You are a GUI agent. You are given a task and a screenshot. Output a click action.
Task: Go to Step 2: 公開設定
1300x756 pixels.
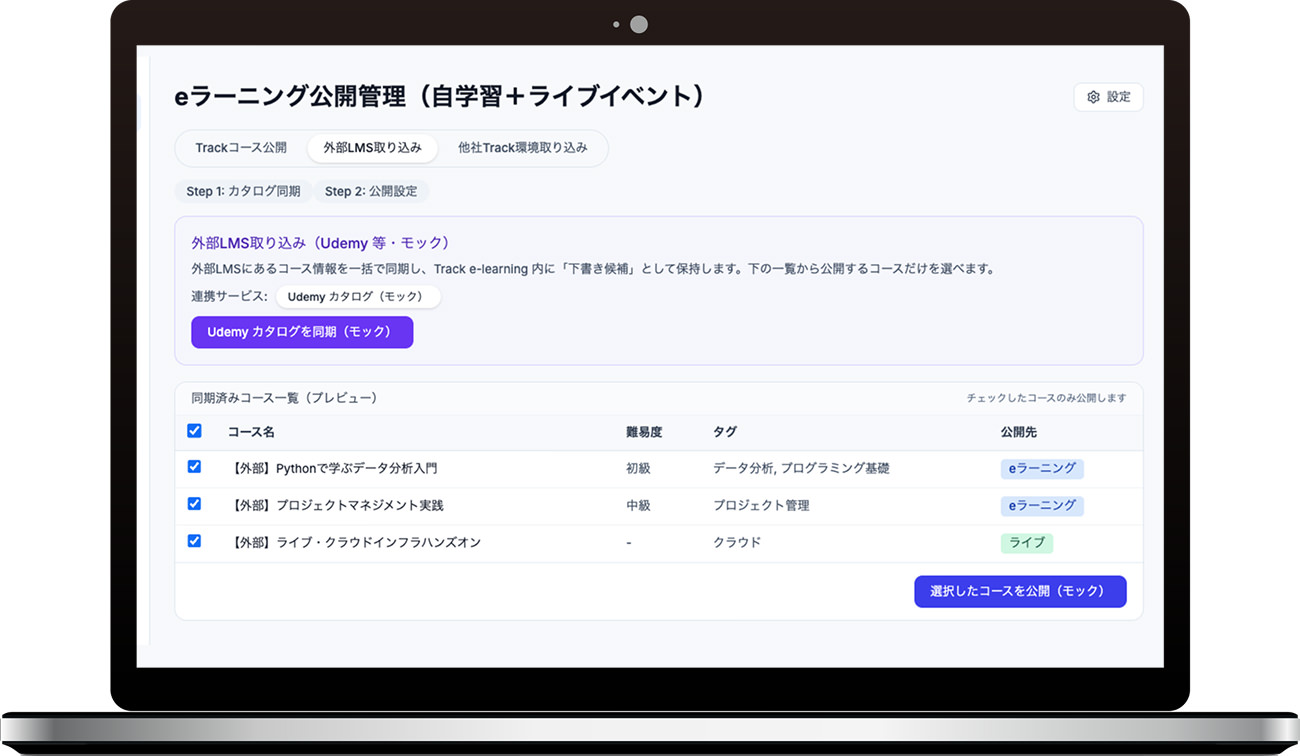[x=370, y=191]
